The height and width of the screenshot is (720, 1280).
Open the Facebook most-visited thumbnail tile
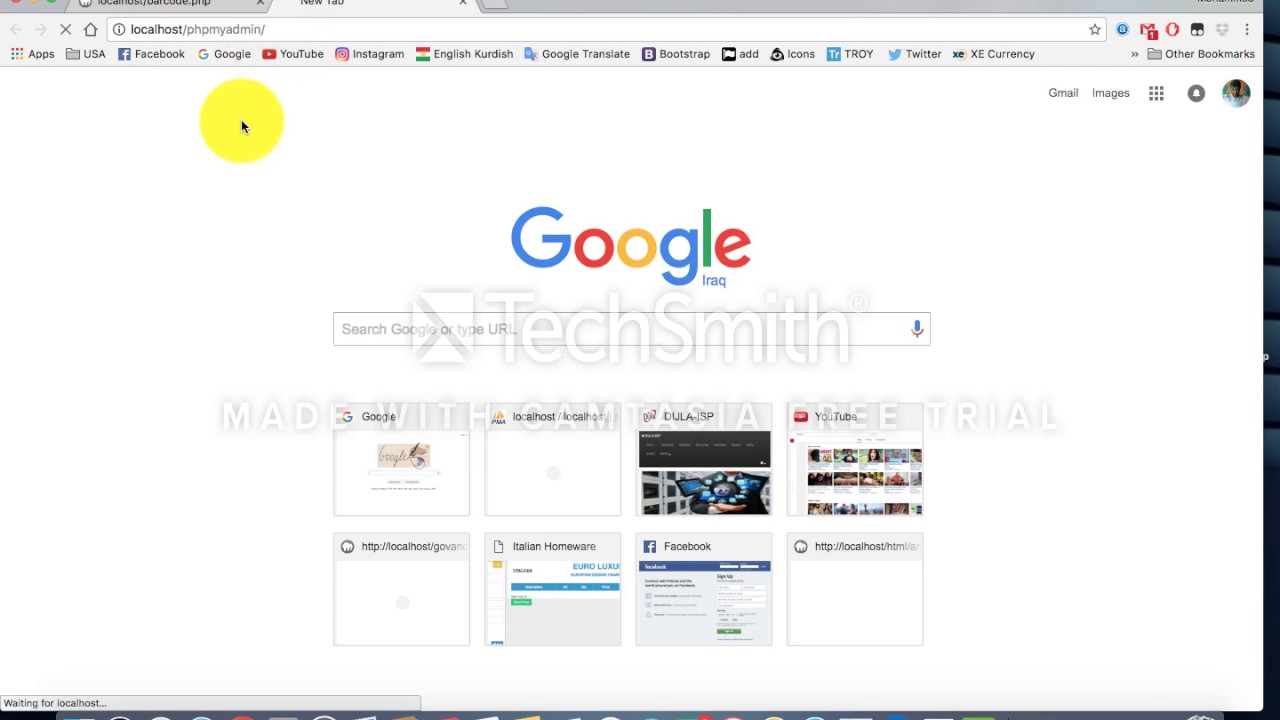pyautogui.click(x=704, y=590)
